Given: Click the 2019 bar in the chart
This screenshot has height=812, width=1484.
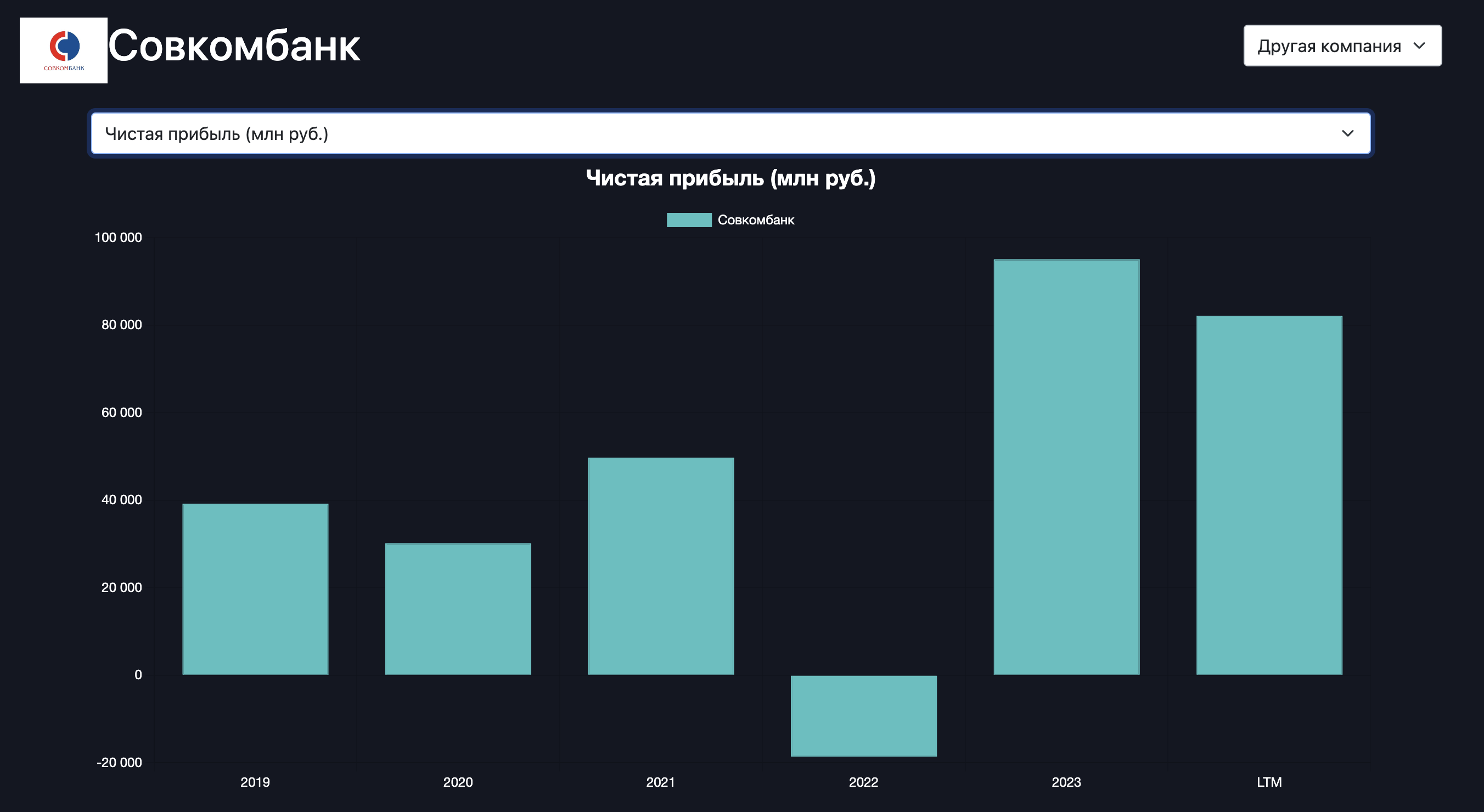Looking at the screenshot, I should point(255,589).
